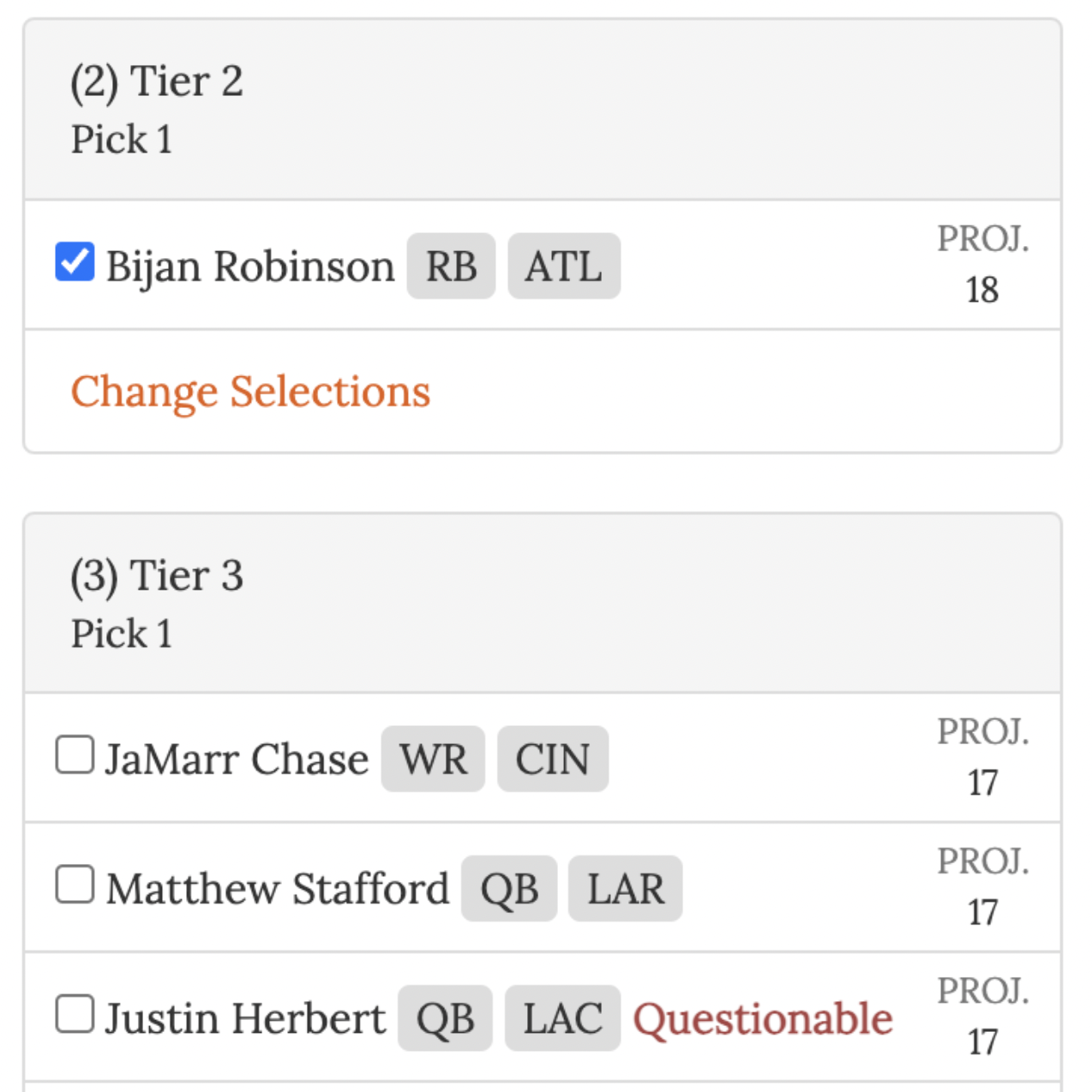The width and height of the screenshot is (1092, 1092).
Task: Click the LAR team badge
Action: pos(625,889)
